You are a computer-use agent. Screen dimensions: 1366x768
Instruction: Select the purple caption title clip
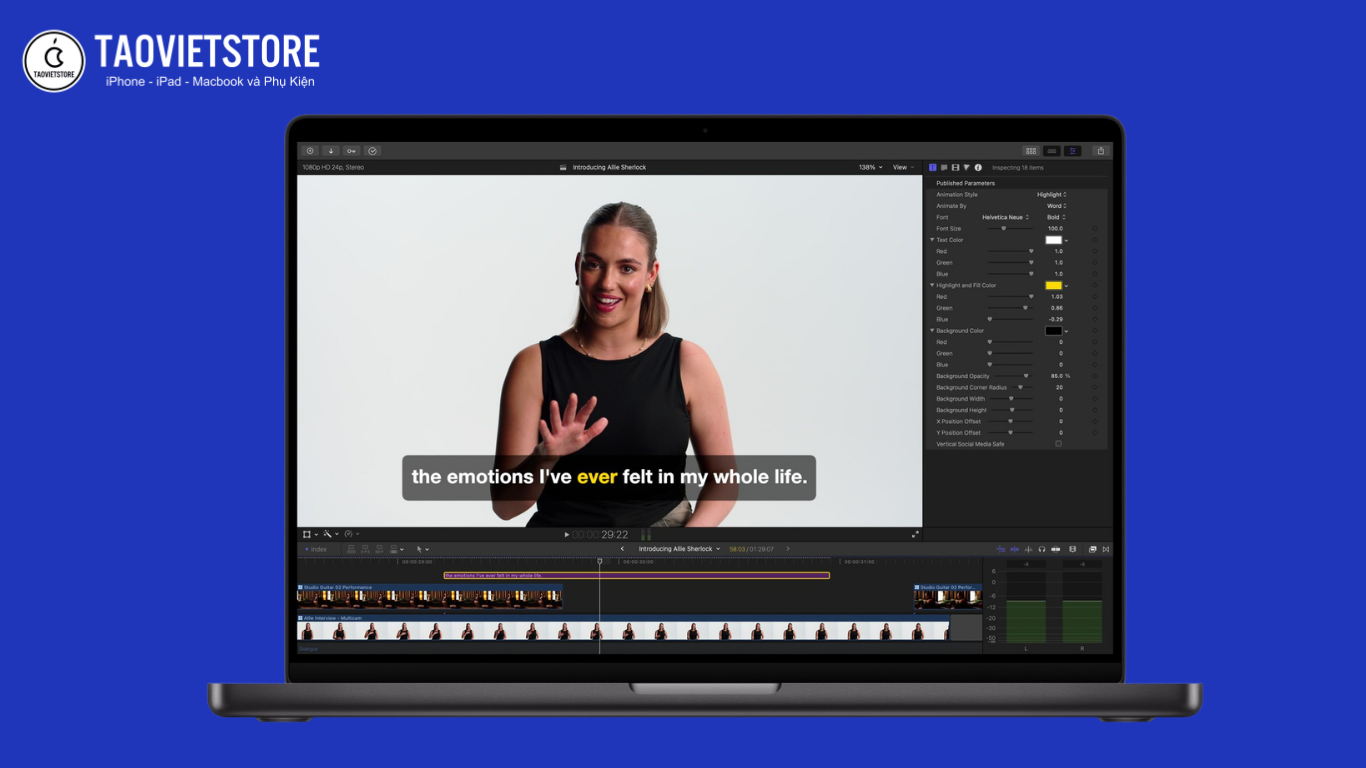click(x=636, y=575)
